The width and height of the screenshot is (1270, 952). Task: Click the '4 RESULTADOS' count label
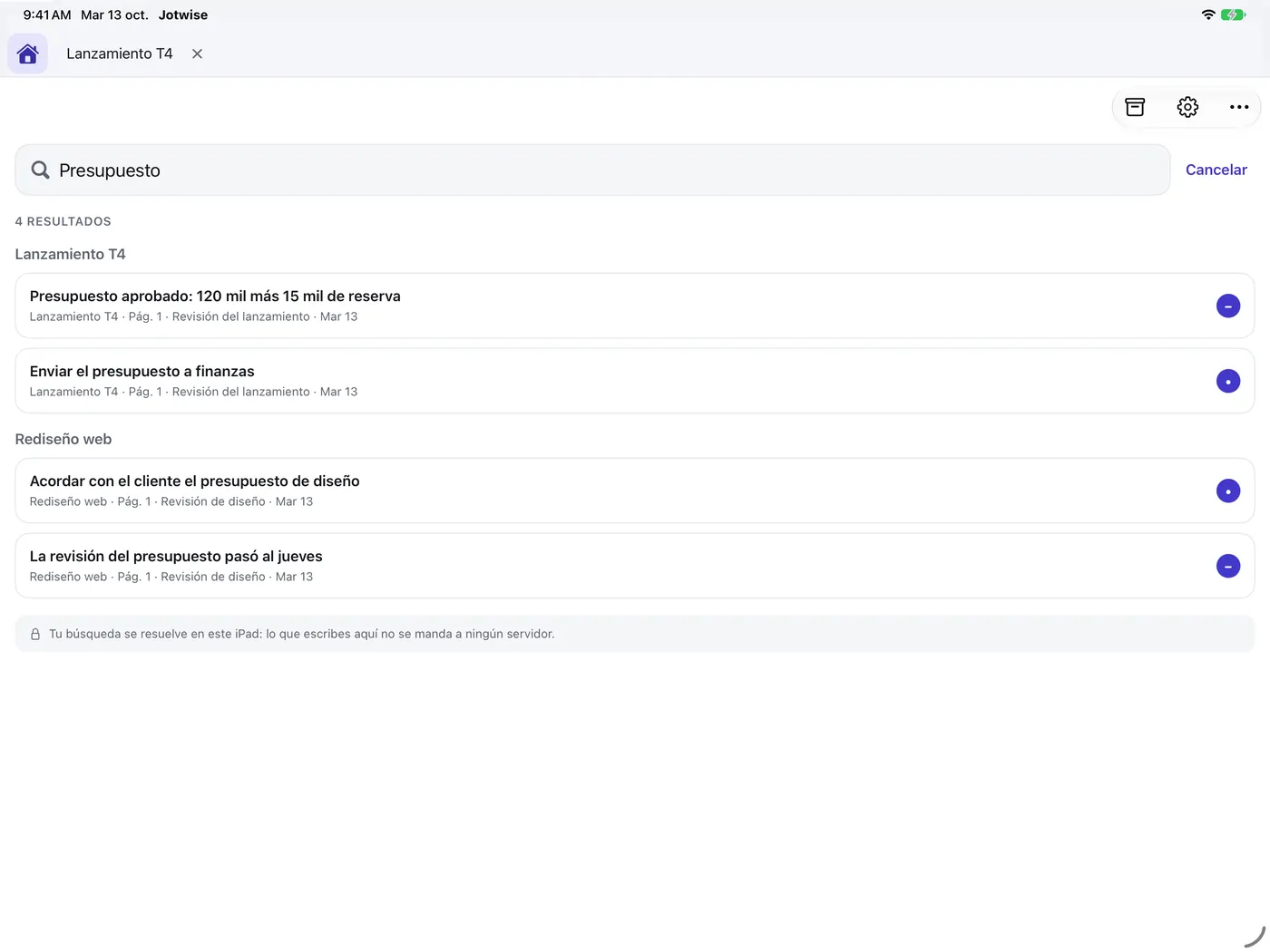coord(63,221)
